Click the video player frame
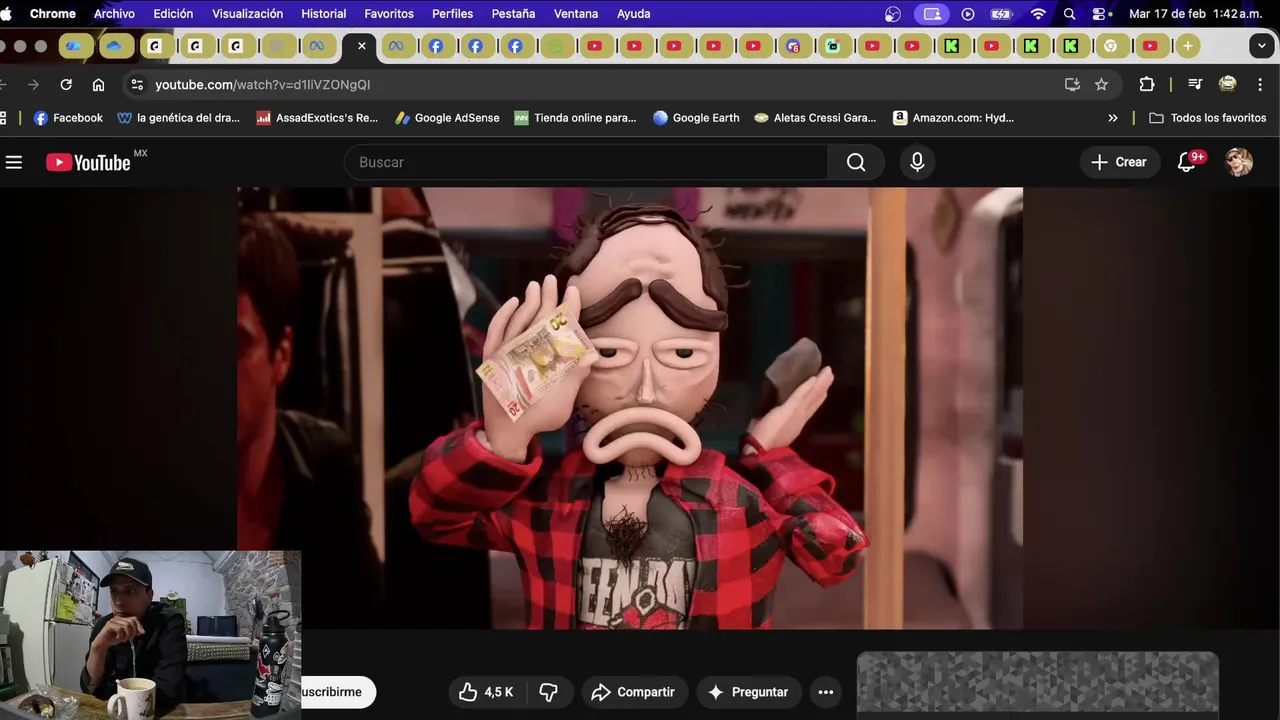 pos(630,408)
